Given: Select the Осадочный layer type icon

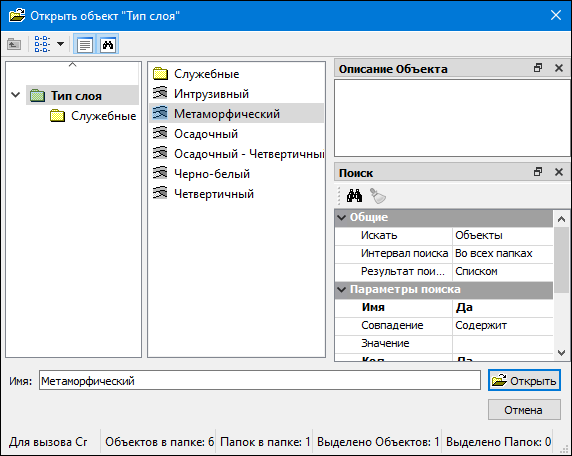Looking at the screenshot, I should (160, 133).
